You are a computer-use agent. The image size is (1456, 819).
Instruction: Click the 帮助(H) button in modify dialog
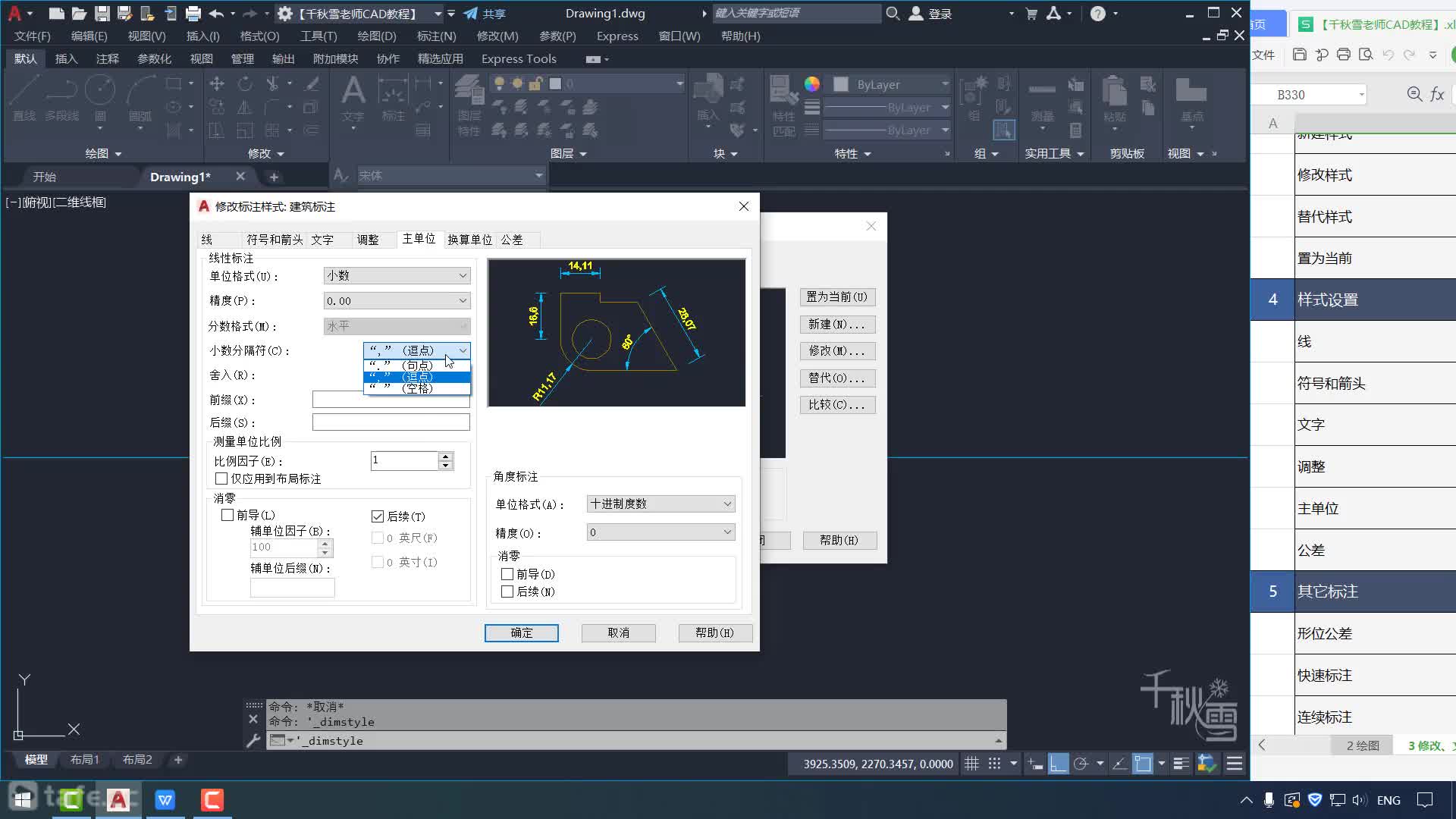click(715, 632)
